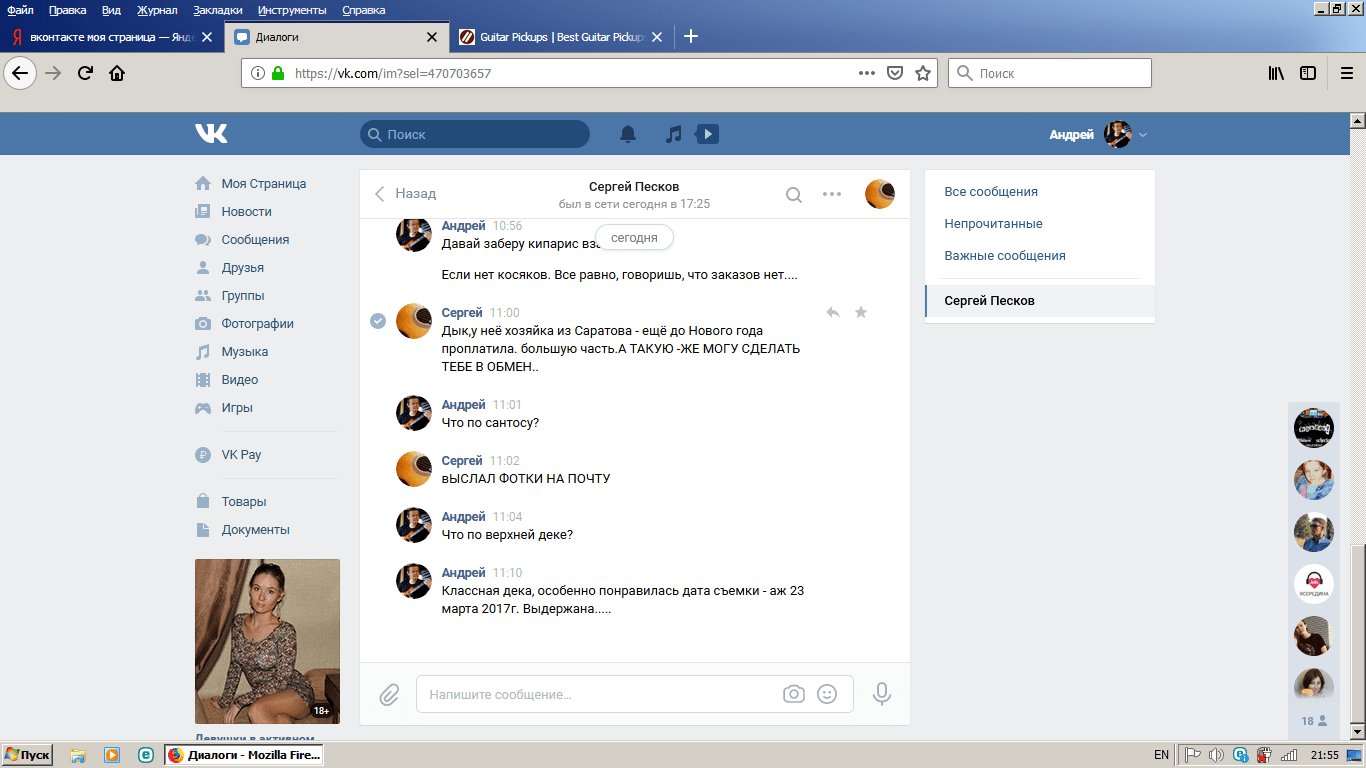Open the conversation actions three-dot menu
Viewport: 1366px width, 768px height.
tap(832, 195)
